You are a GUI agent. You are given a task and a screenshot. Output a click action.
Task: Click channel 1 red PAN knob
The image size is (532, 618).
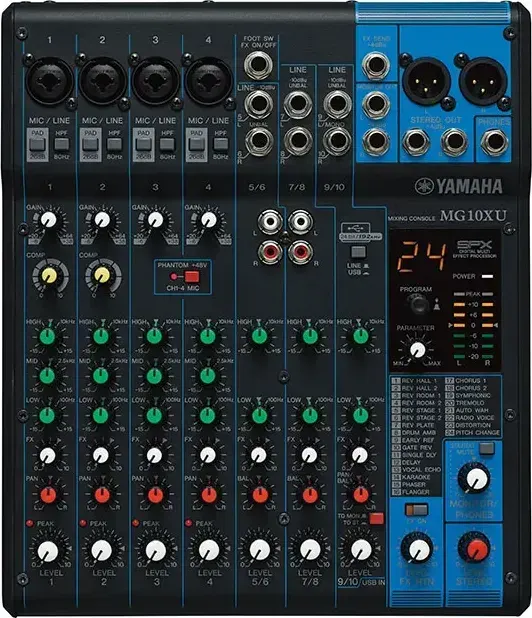click(x=48, y=495)
